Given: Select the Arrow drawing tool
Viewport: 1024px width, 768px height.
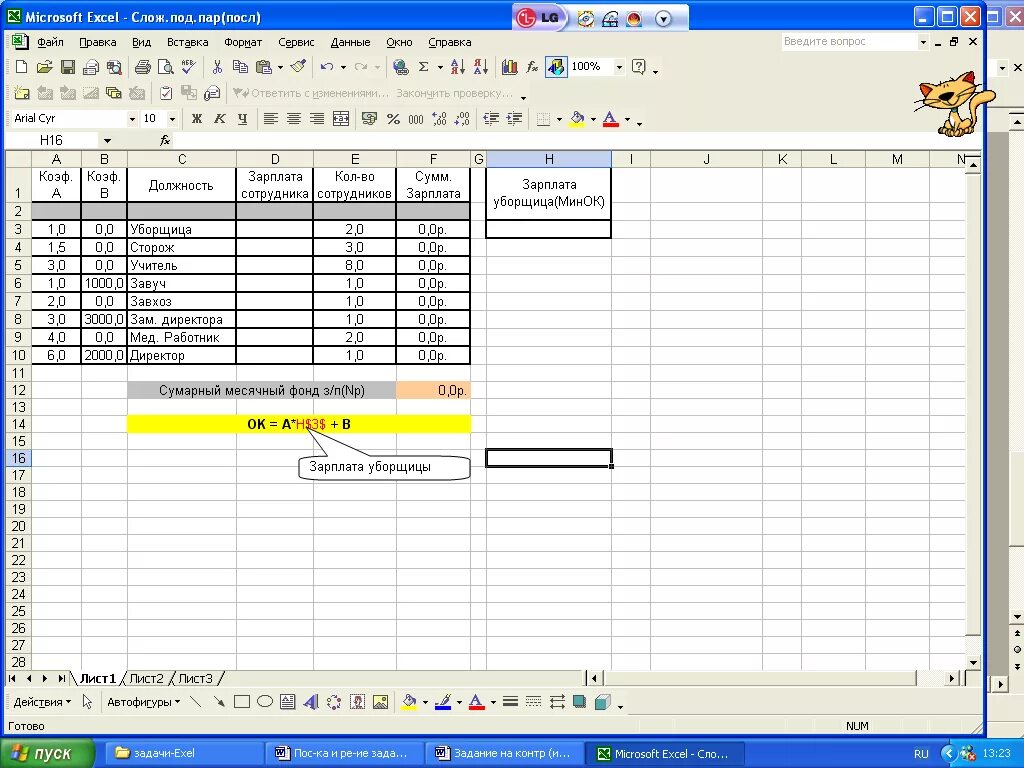Looking at the screenshot, I should click(x=219, y=702).
